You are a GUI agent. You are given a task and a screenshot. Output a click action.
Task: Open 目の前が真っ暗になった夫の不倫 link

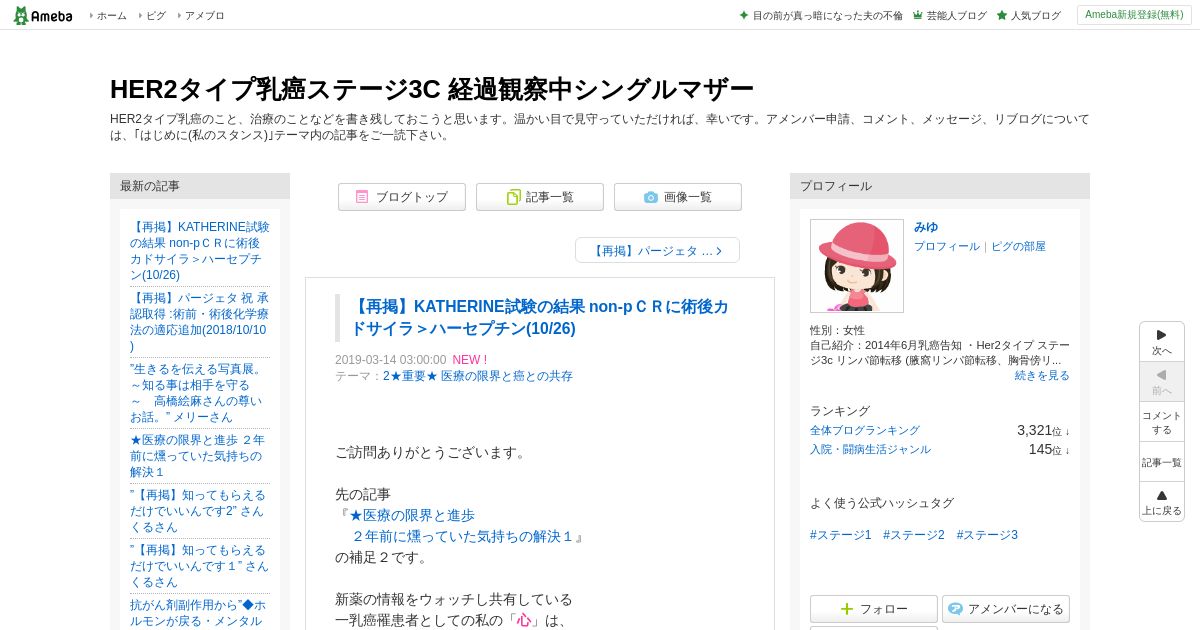tap(827, 15)
